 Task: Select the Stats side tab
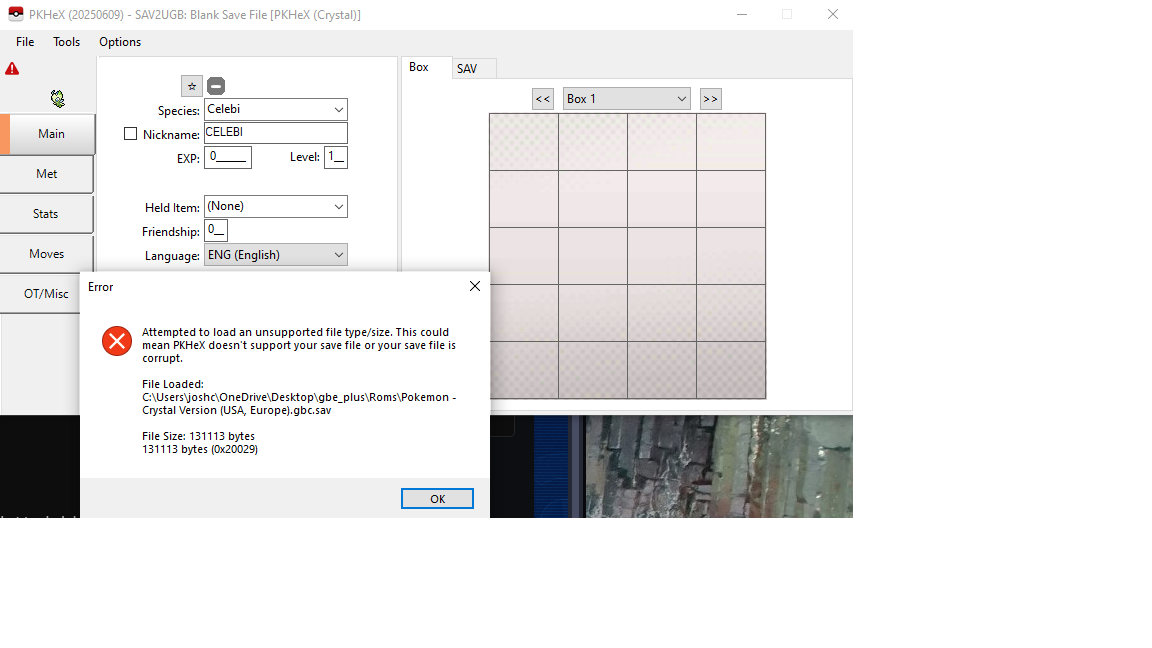[46, 214]
